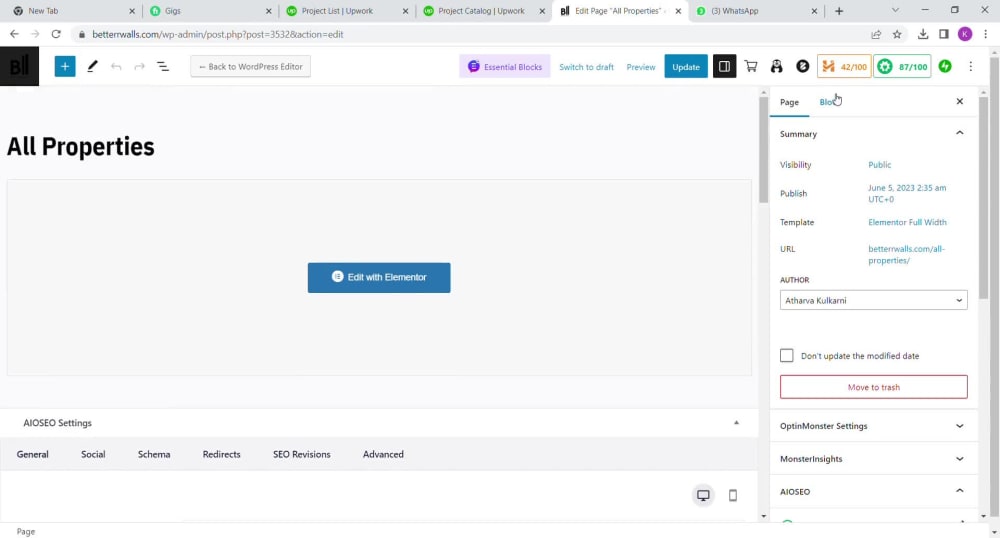
Task: Edit the URL betterrwalls.com/all-properties link
Action: pos(906,254)
